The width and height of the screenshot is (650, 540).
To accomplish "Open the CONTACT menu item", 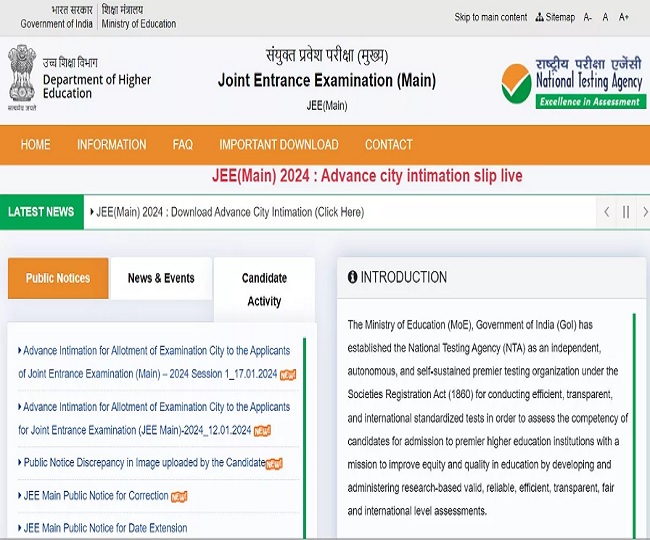I will (388, 145).
